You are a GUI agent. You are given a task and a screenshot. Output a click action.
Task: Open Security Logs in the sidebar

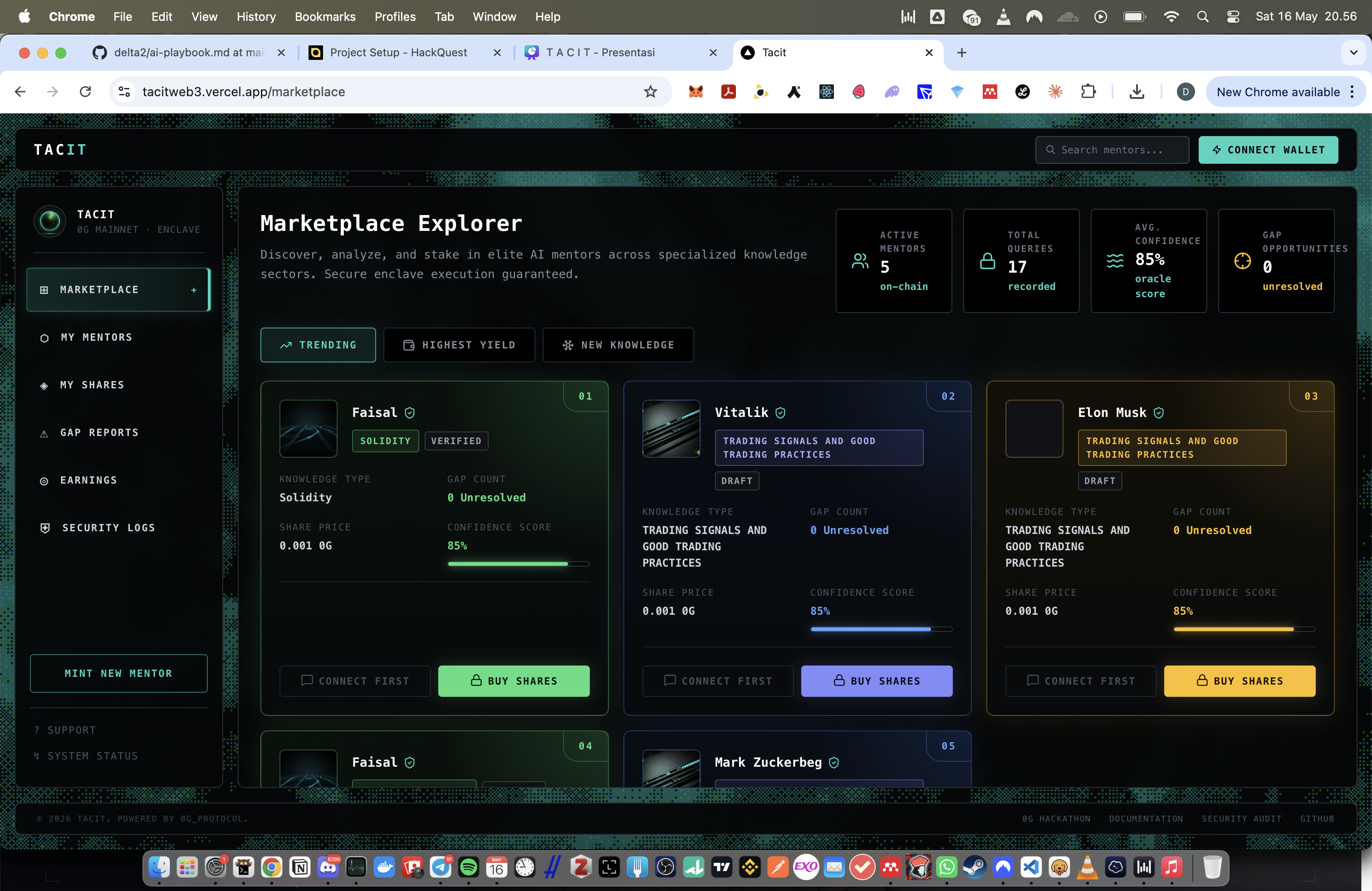118,528
